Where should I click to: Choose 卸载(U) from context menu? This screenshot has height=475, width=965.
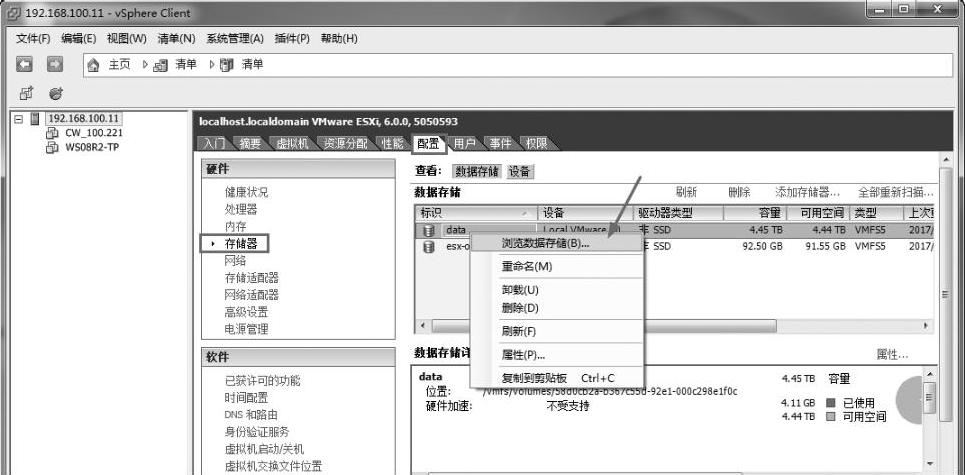point(557,290)
